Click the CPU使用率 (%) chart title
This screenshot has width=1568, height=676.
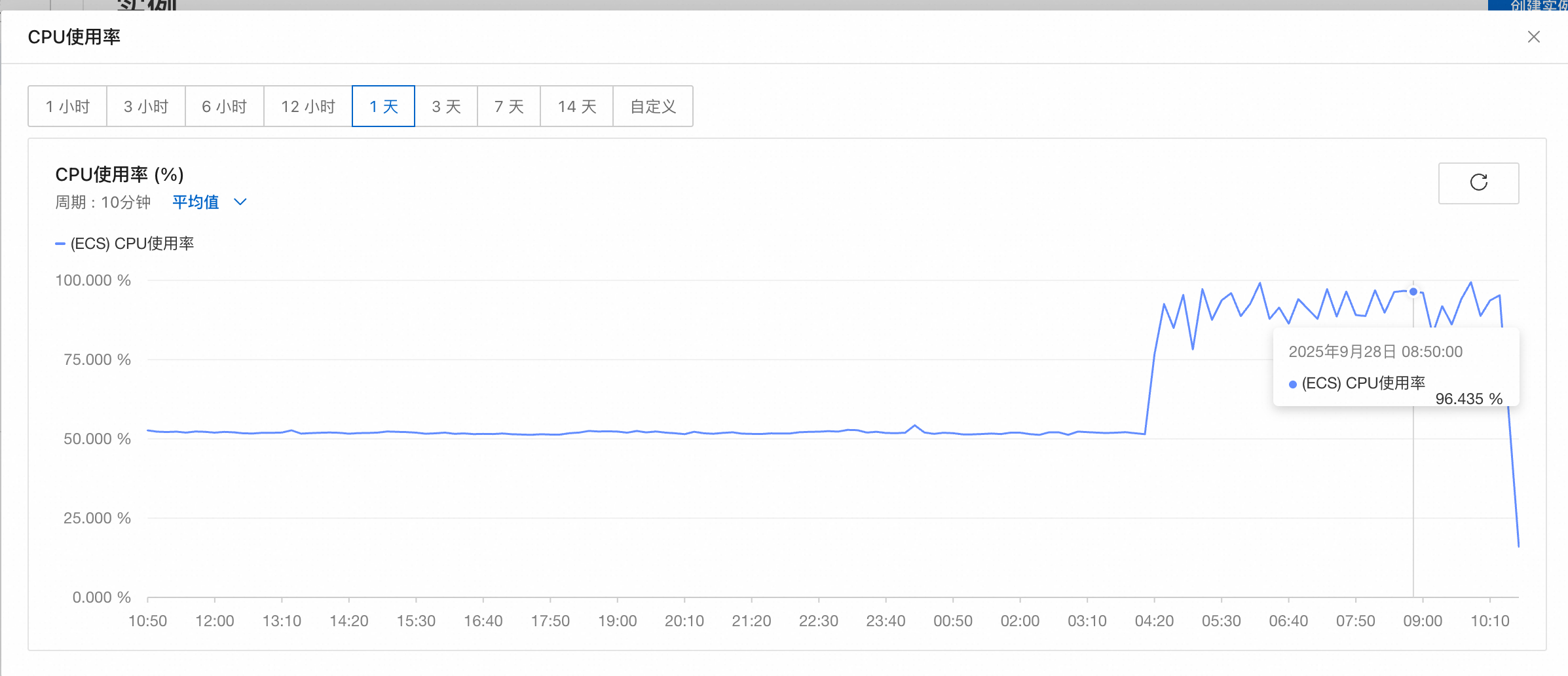click(x=119, y=174)
